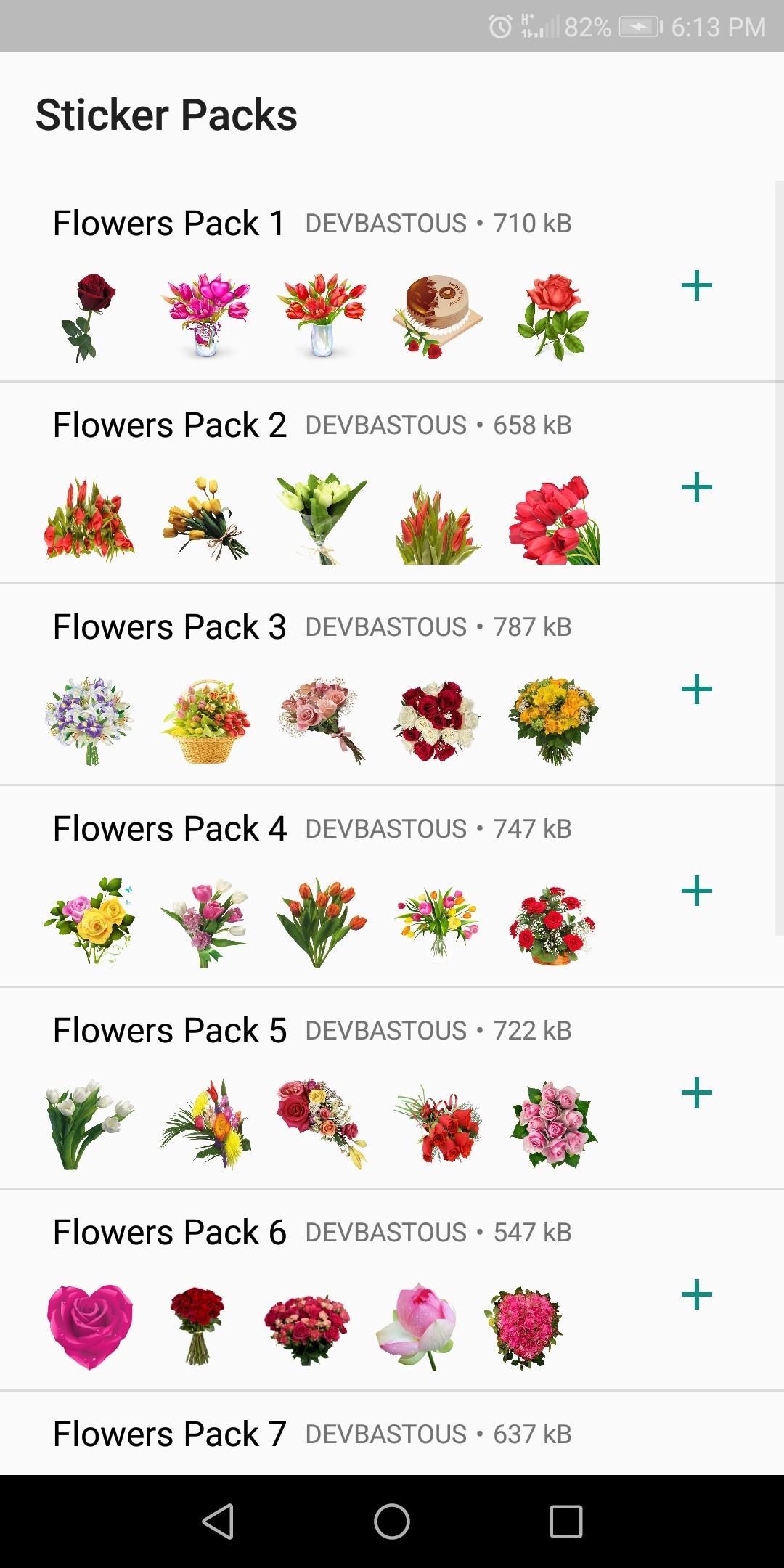The height and width of the screenshot is (1568, 784).
Task: Pick the pink lotus flower sticker
Action: pos(417,1326)
